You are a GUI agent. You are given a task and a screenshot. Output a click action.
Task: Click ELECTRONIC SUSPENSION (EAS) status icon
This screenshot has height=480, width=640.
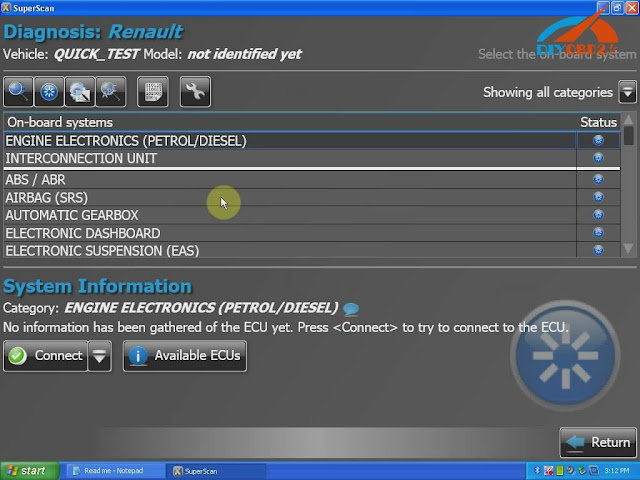[x=598, y=250]
